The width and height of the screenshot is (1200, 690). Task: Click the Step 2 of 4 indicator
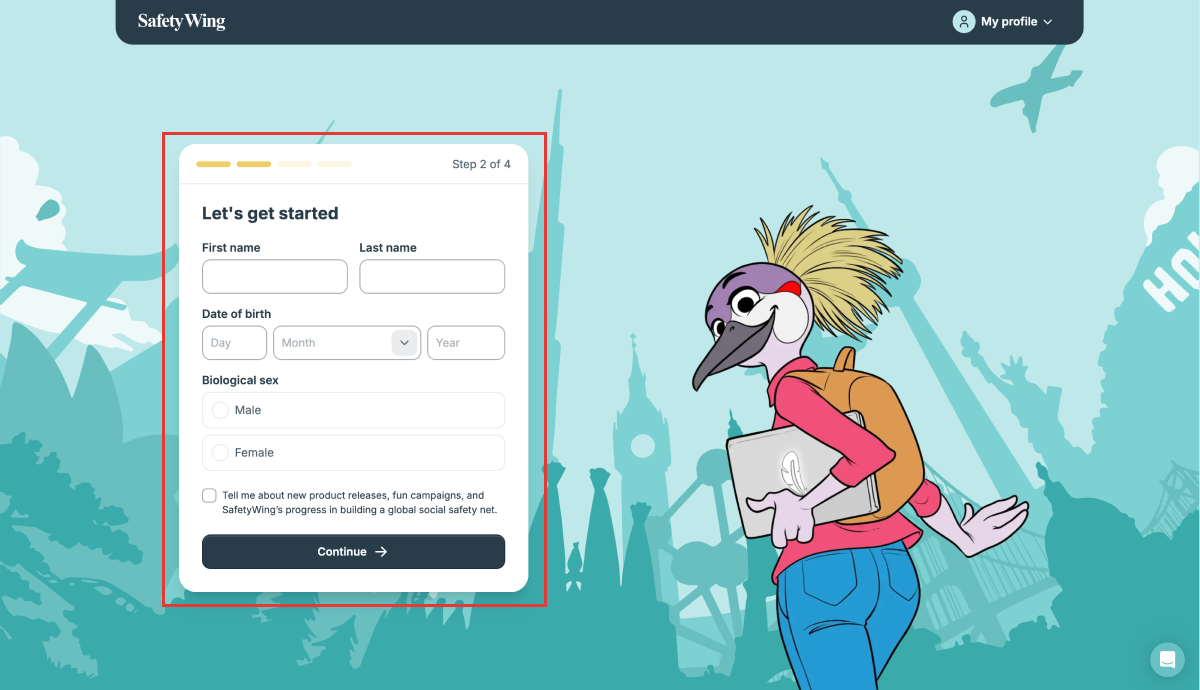(481, 164)
